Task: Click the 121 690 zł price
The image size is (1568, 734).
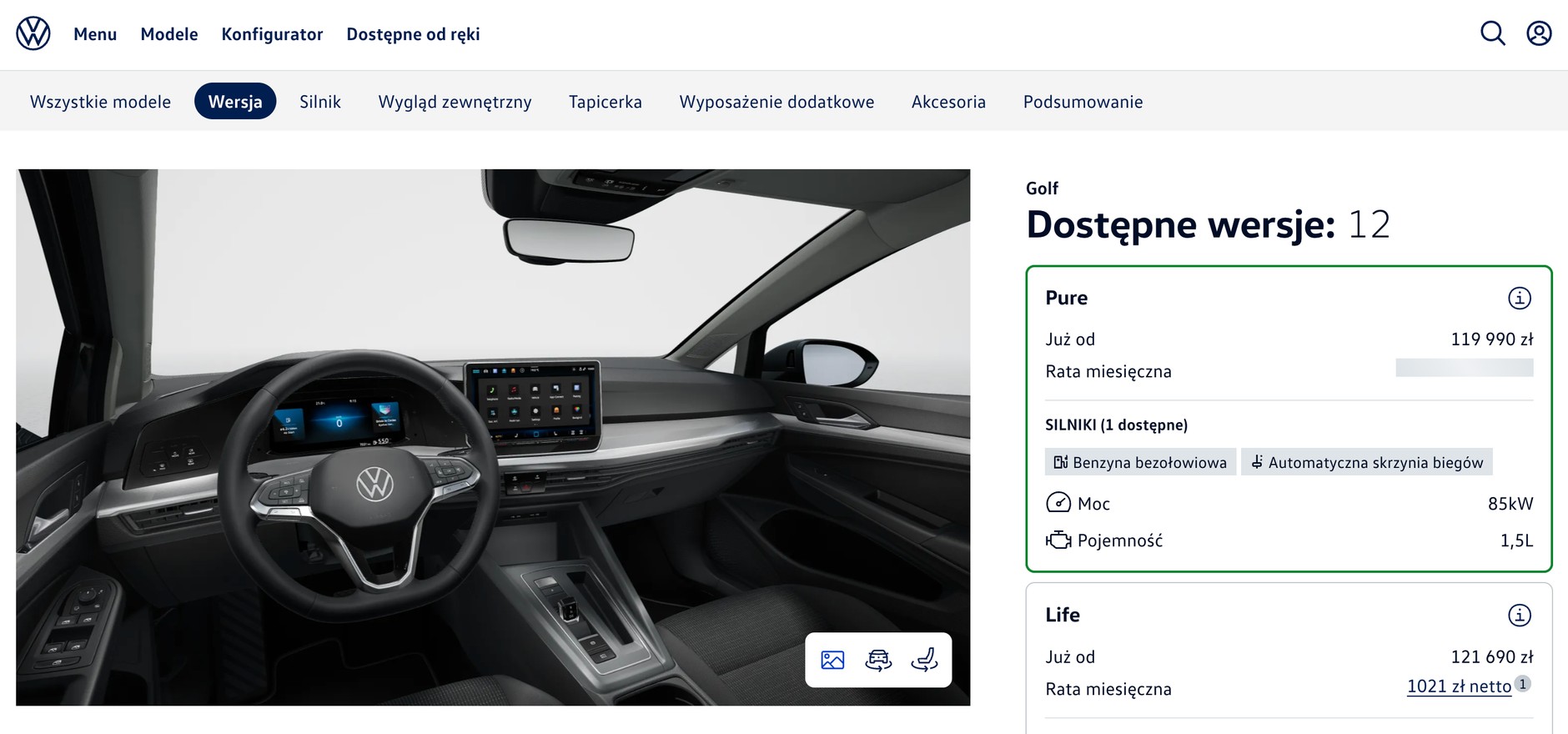Action: click(x=1491, y=657)
